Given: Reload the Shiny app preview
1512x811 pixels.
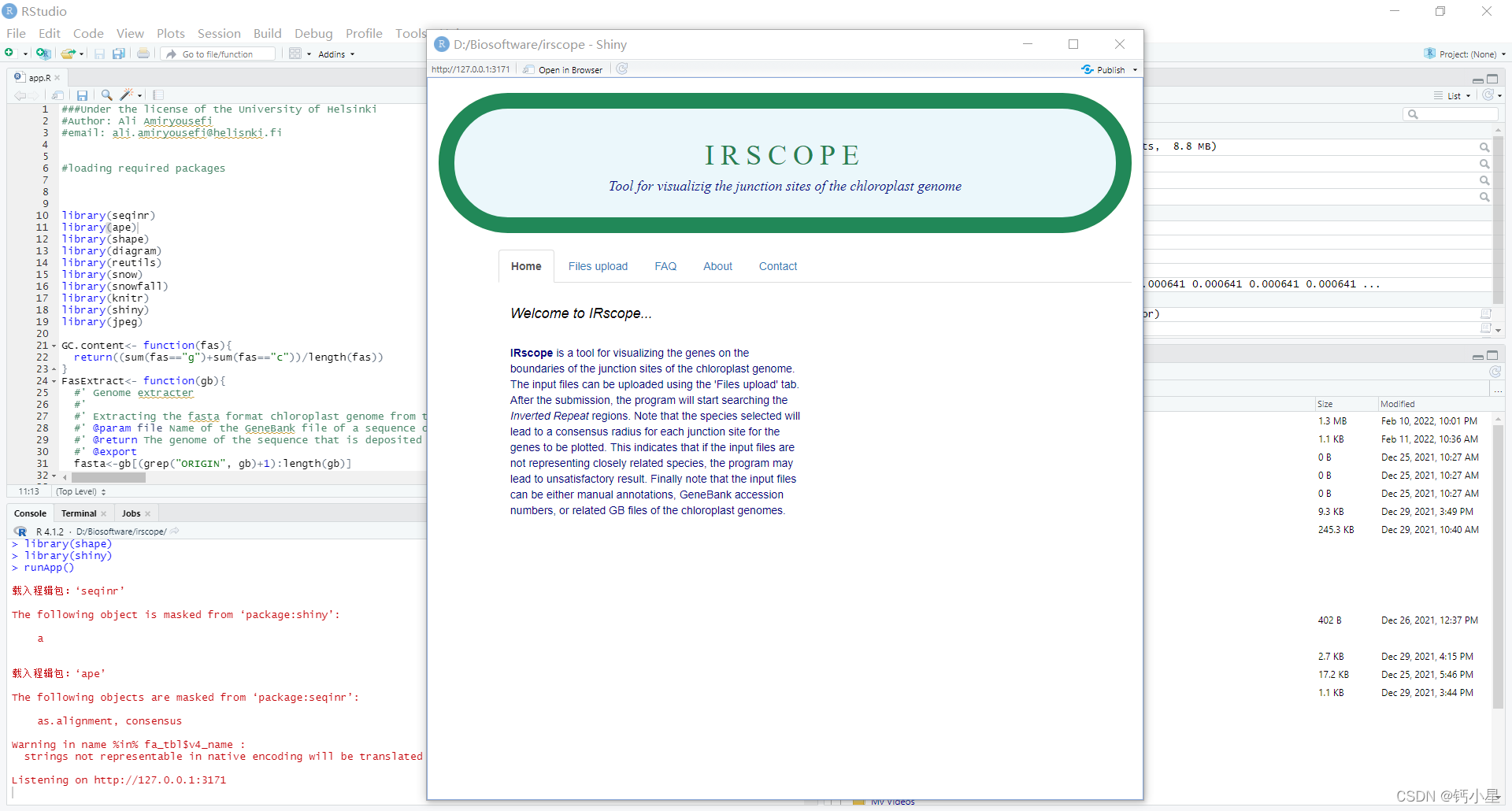Looking at the screenshot, I should 621,69.
